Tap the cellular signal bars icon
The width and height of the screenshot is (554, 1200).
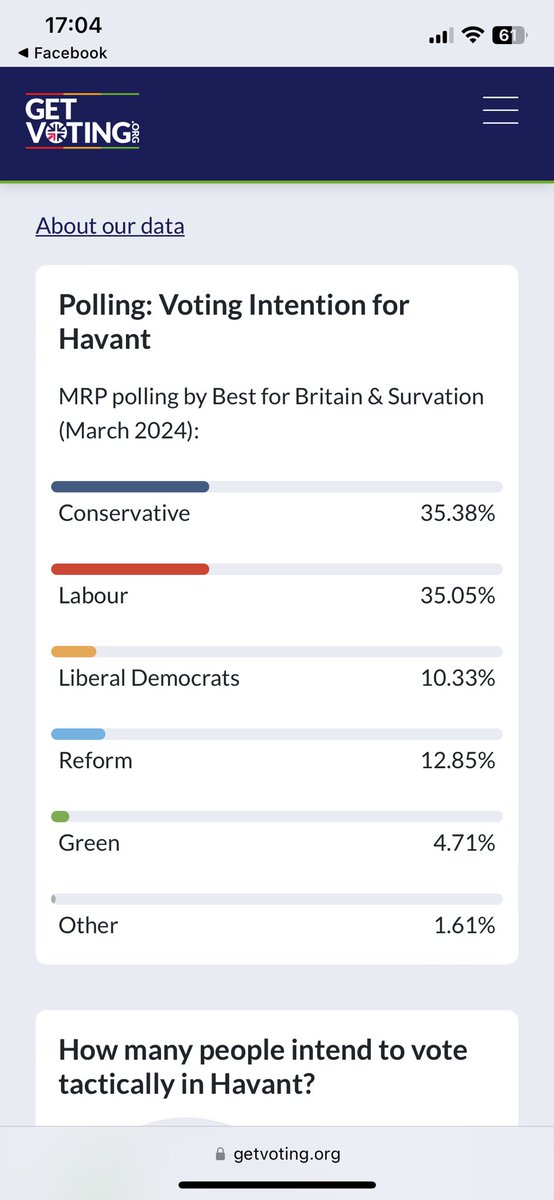pyautogui.click(x=440, y=36)
